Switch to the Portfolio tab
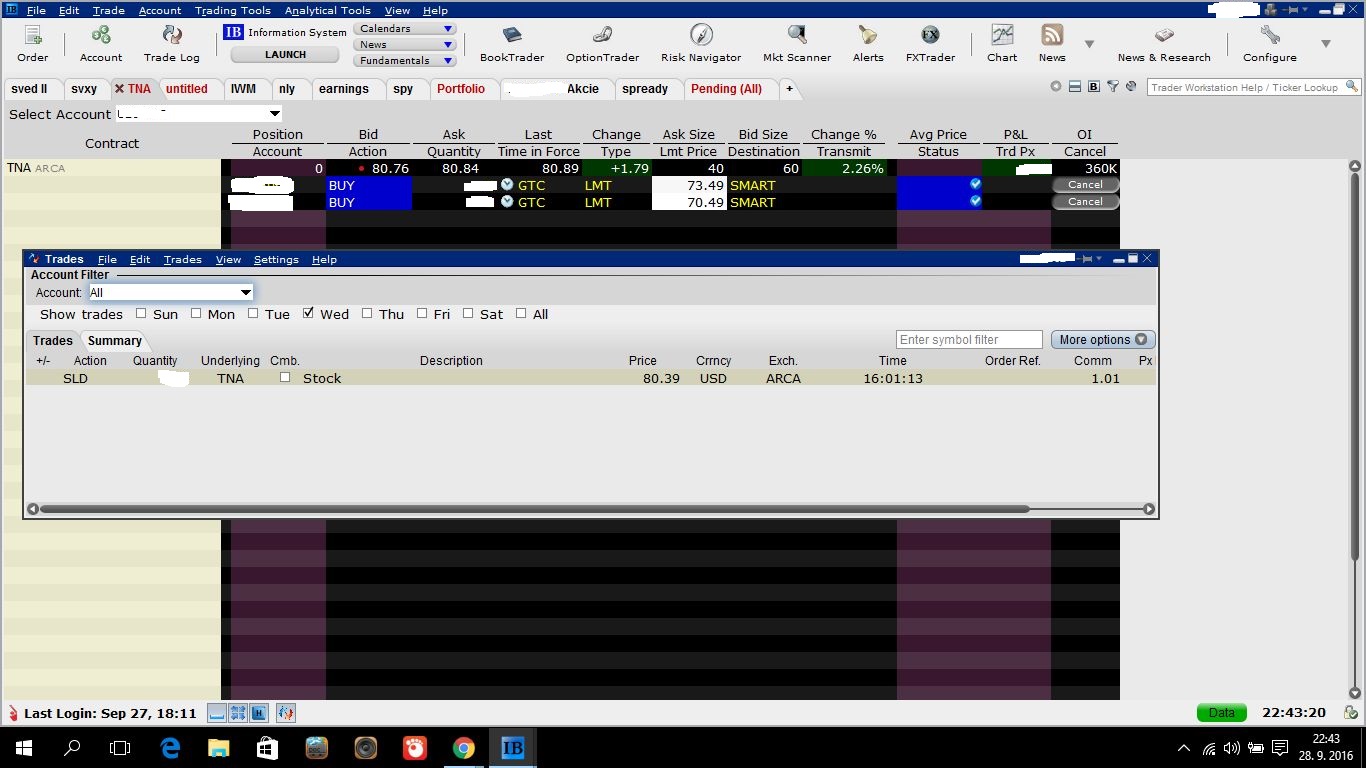This screenshot has height=768, width=1366. (x=461, y=89)
